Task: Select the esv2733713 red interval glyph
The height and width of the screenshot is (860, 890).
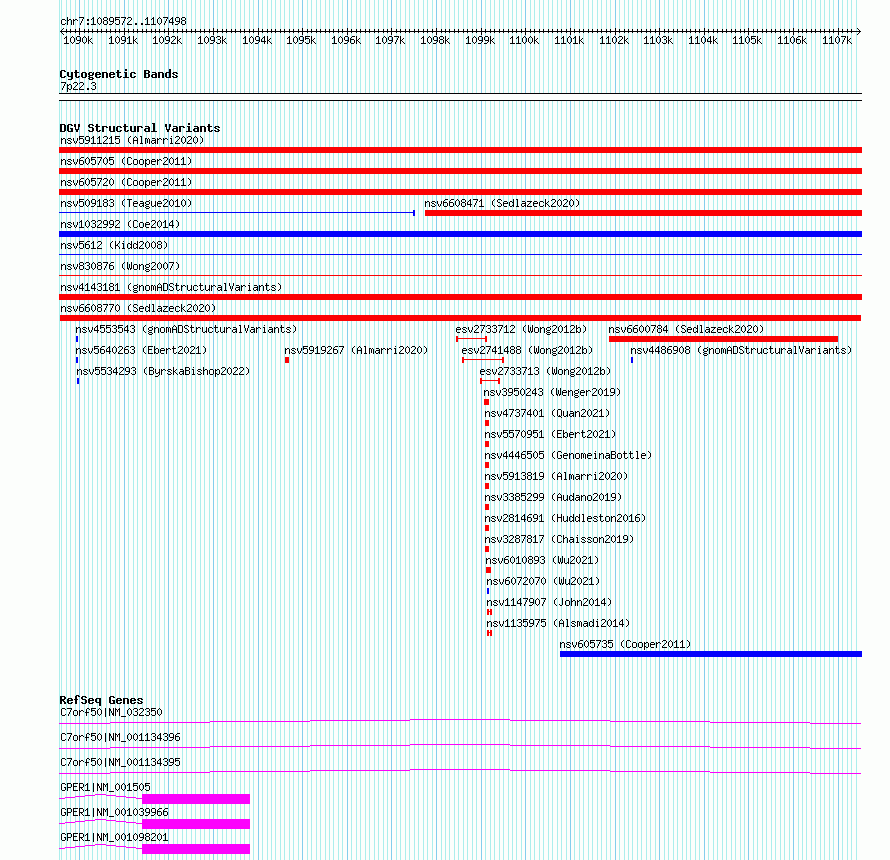Action: tap(490, 381)
